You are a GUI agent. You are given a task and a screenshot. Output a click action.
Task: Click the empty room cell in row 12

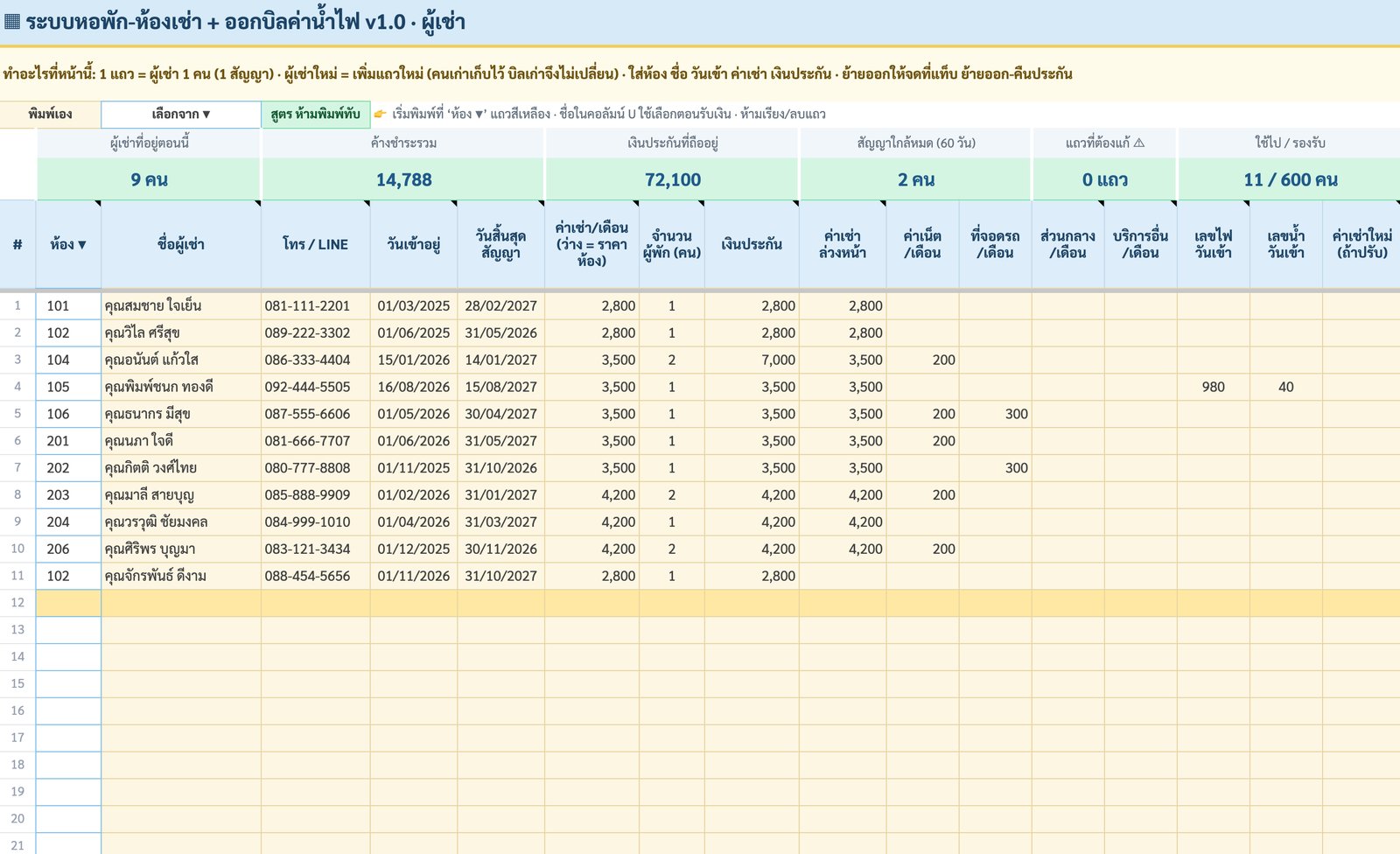tap(68, 603)
